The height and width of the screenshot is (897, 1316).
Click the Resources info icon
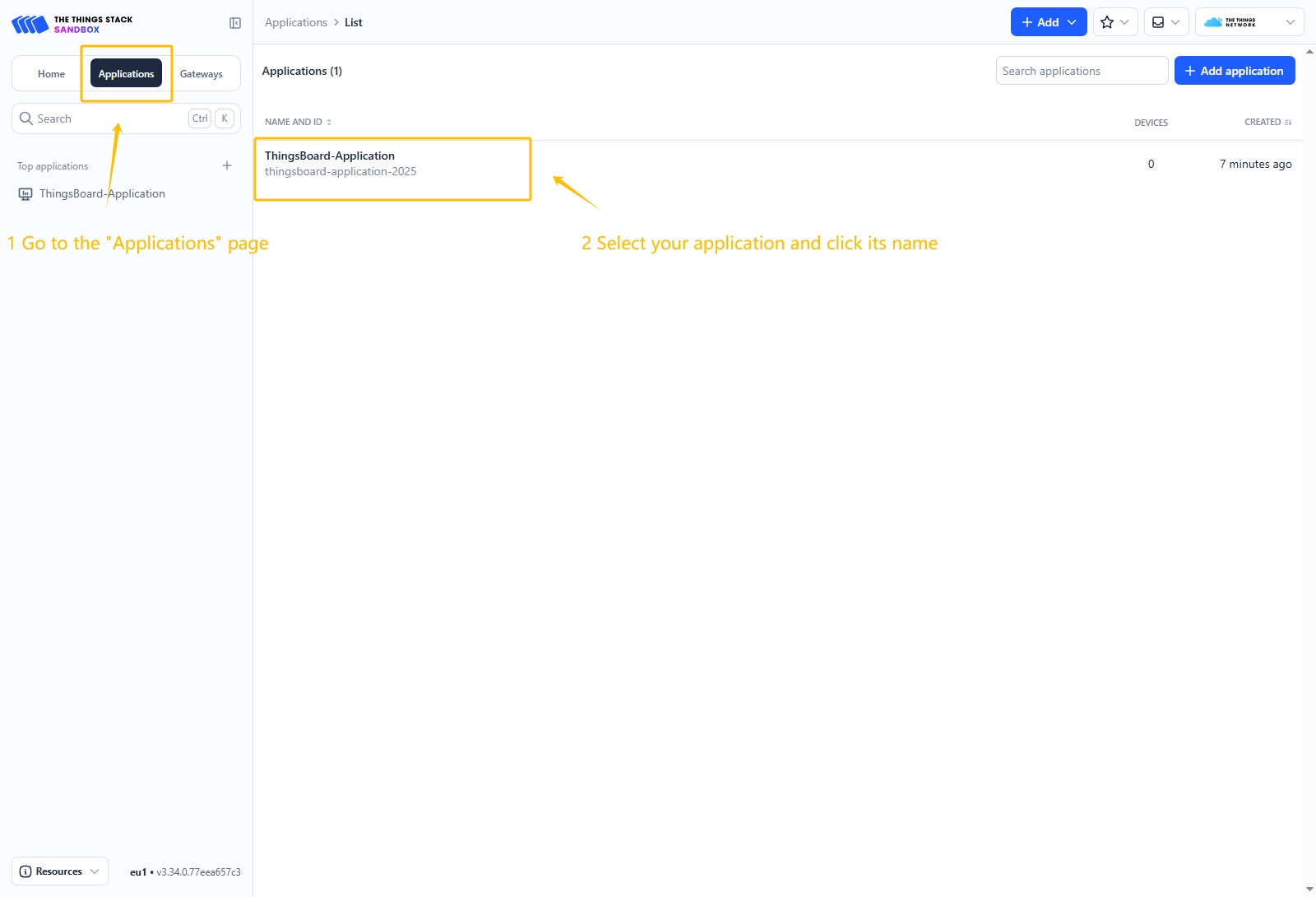25,871
